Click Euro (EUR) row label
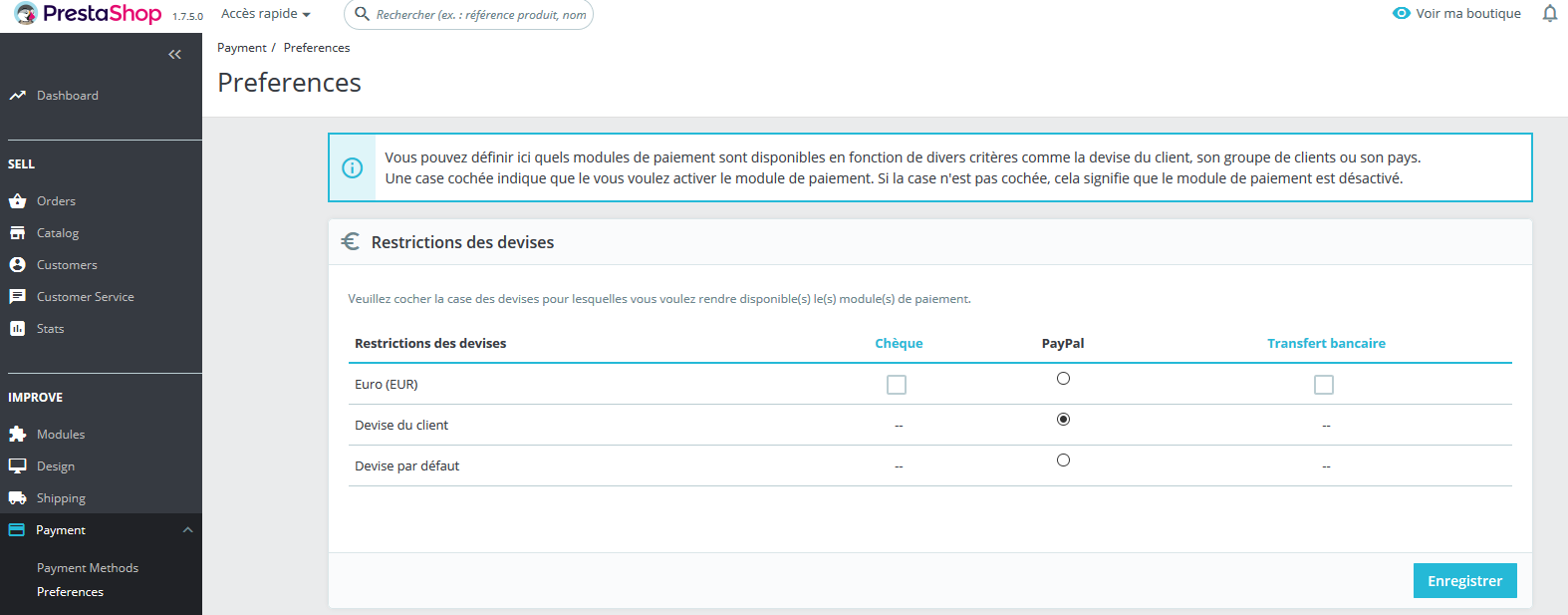 [387, 385]
